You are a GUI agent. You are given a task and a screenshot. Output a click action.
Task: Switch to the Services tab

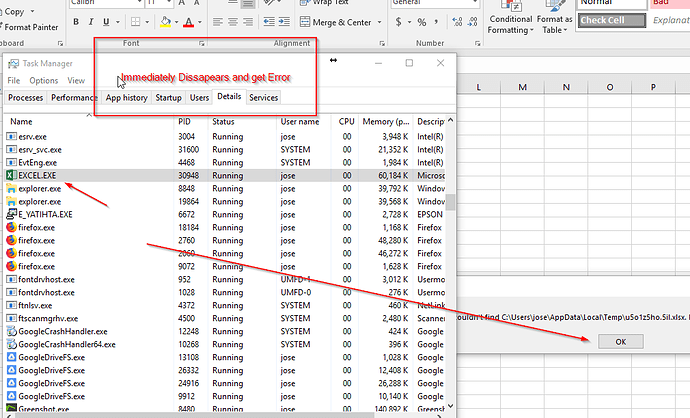click(264, 98)
